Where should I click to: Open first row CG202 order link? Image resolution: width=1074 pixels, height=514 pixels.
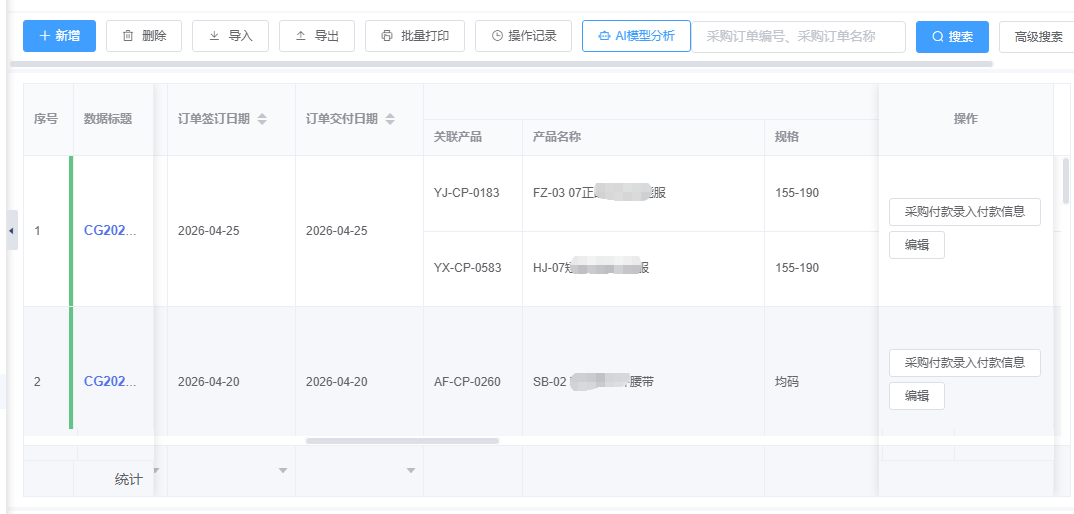[110, 230]
